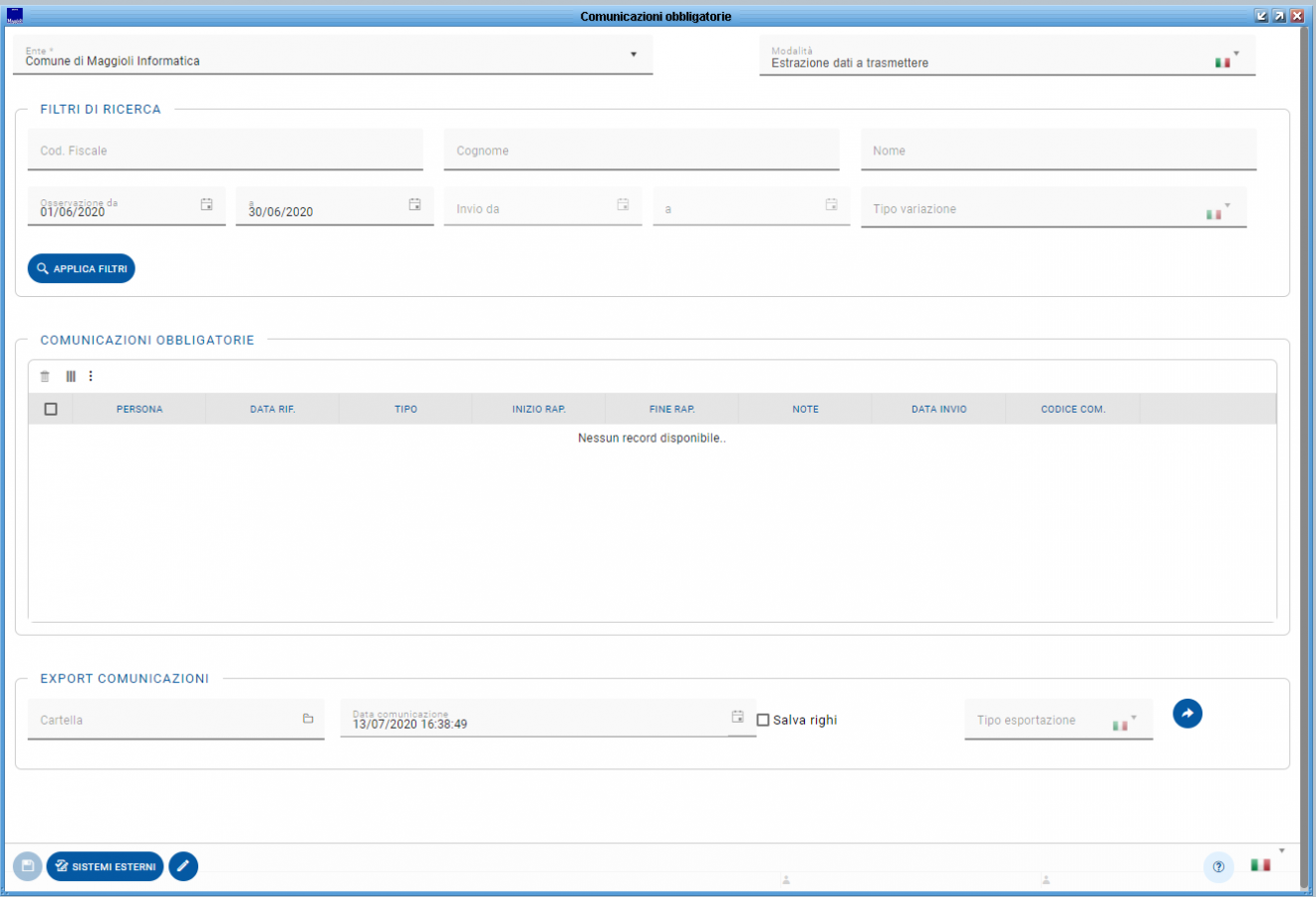Sort by the Data Invio column header

pyautogui.click(x=938, y=409)
